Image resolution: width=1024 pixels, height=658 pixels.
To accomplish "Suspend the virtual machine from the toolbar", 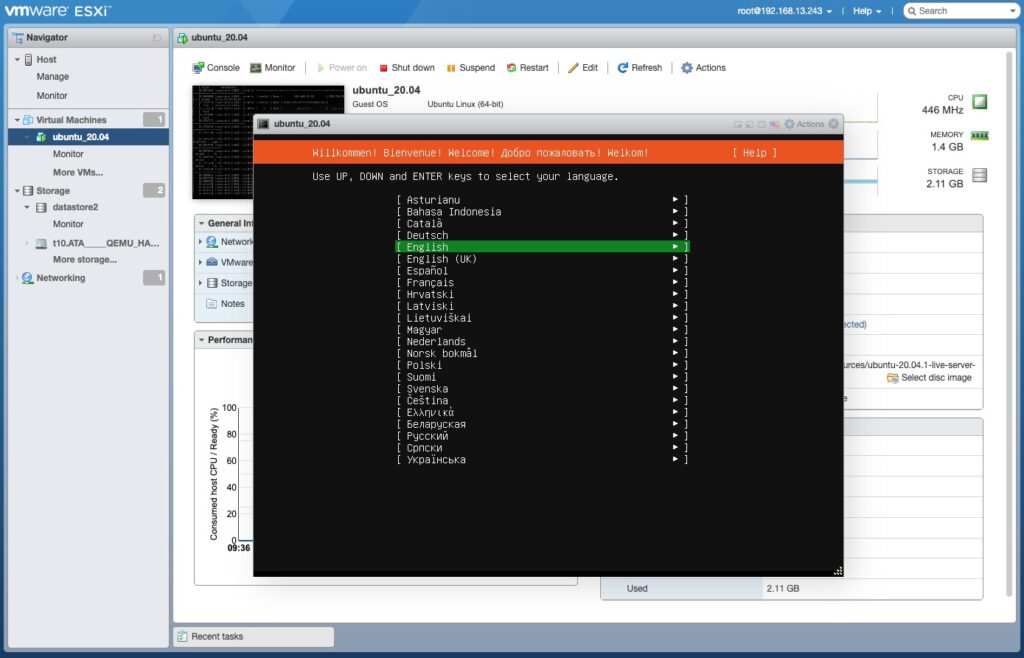I will (471, 68).
